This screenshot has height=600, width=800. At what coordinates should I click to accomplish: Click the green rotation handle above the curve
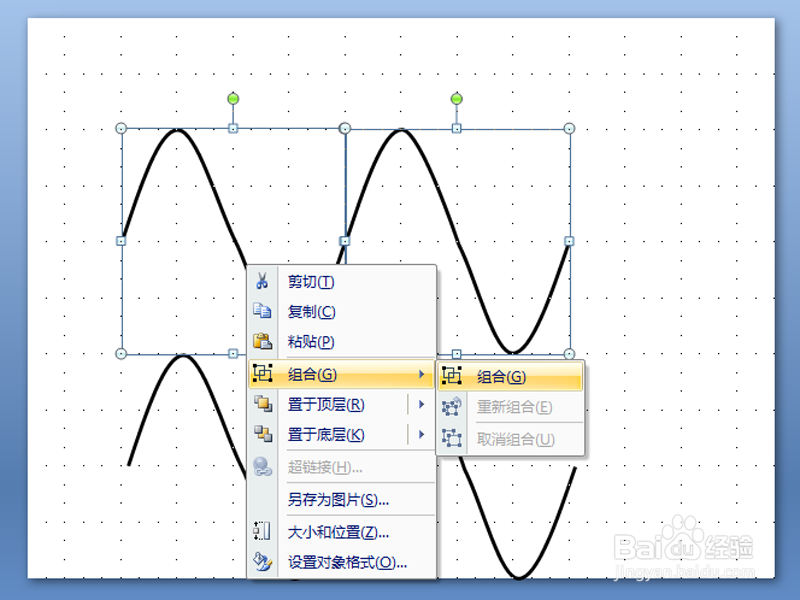(233, 100)
